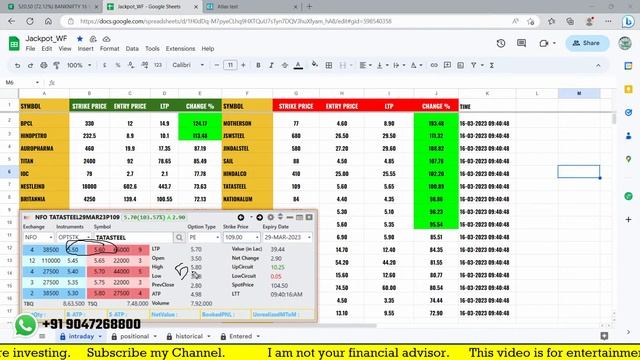Open the File menu
Viewport: 640px width, 360px height.
tap(30, 49)
